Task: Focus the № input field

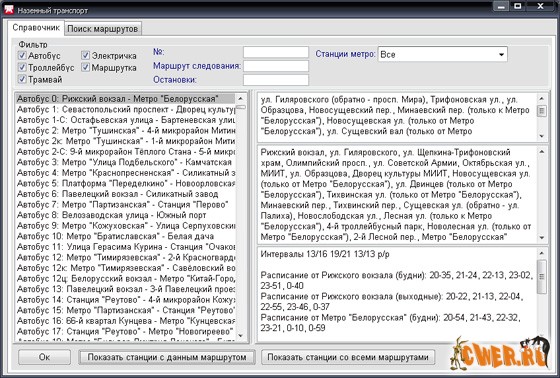Action: 276,52
